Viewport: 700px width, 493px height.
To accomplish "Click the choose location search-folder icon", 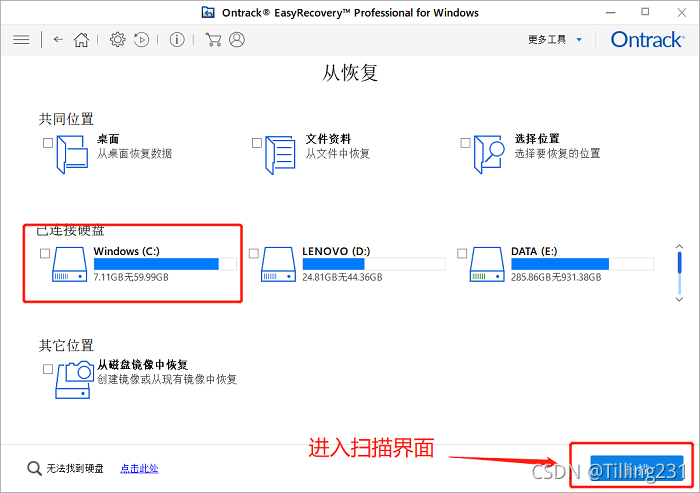I will pyautogui.click(x=489, y=155).
